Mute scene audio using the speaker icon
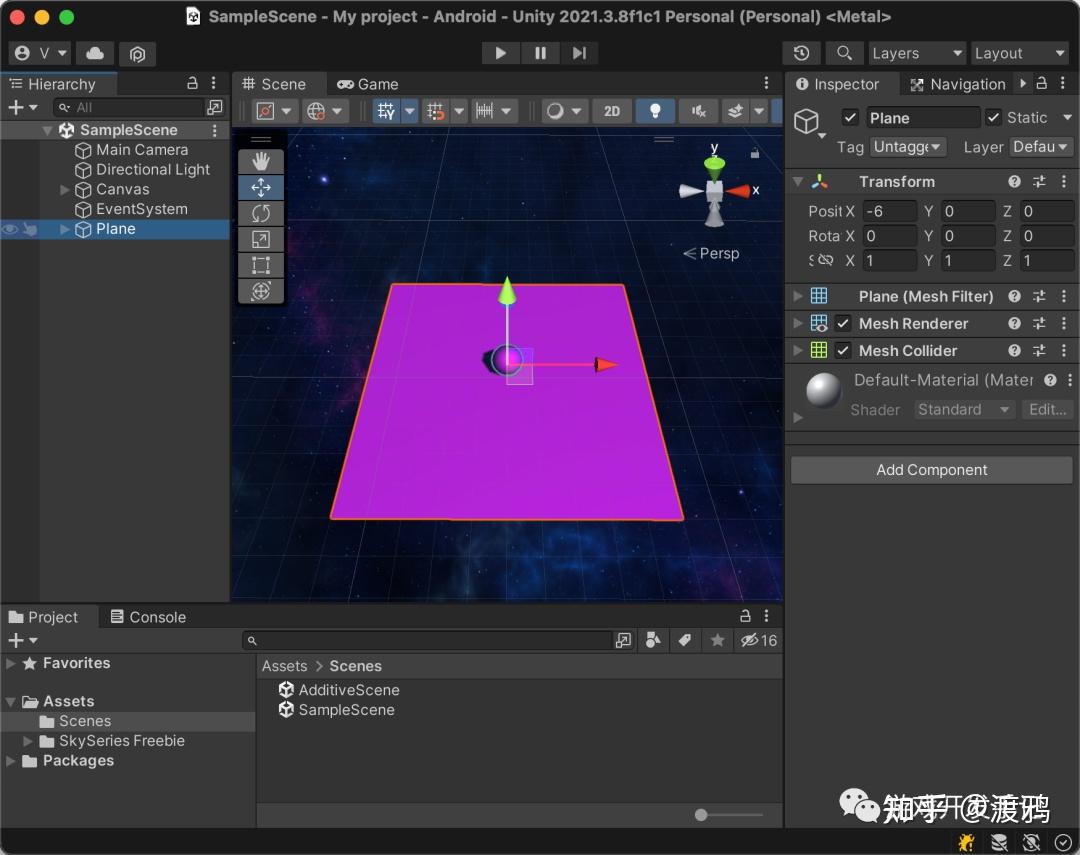The image size is (1080, 855). [x=698, y=111]
